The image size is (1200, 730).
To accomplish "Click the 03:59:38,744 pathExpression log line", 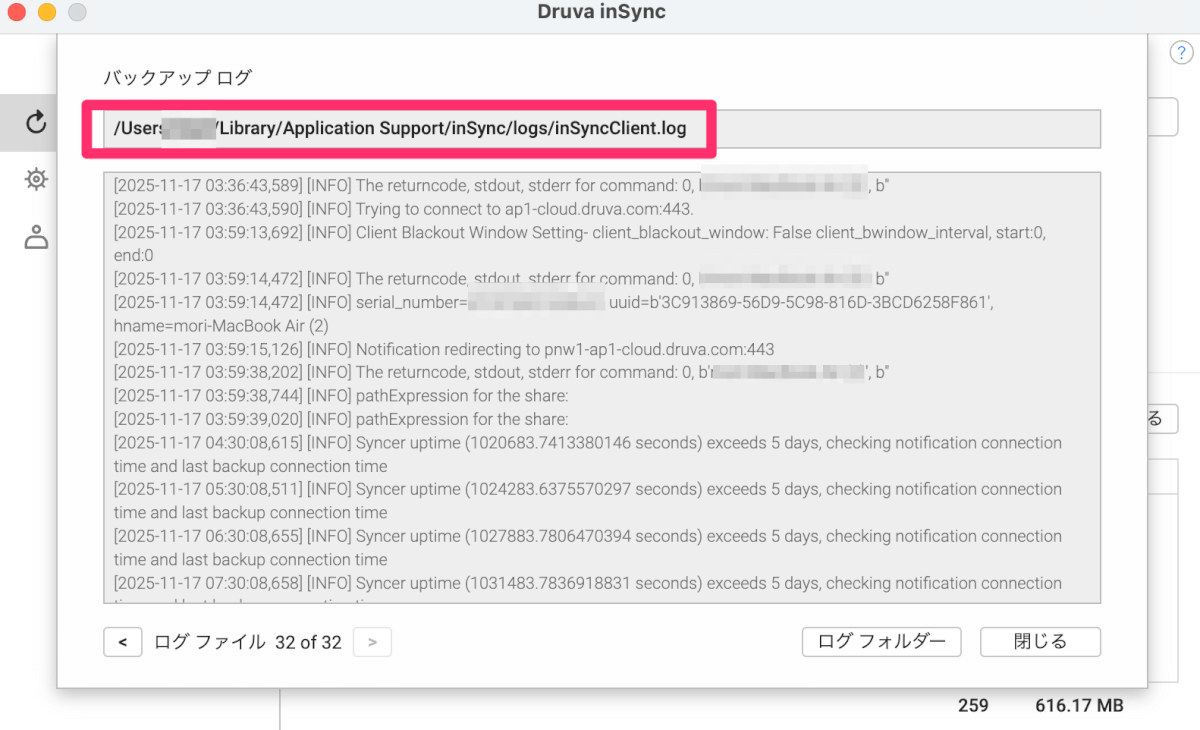I will [x=341, y=396].
